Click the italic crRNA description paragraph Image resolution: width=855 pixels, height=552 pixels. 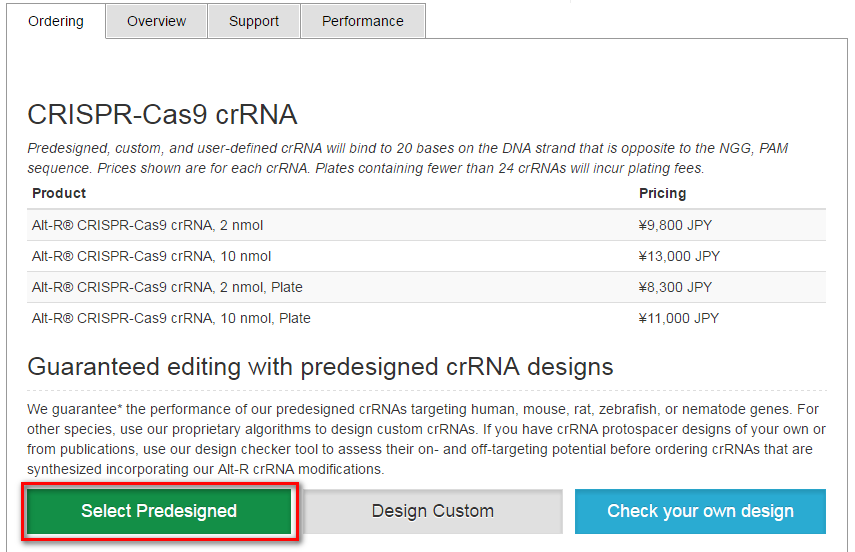pyautogui.click(x=408, y=158)
